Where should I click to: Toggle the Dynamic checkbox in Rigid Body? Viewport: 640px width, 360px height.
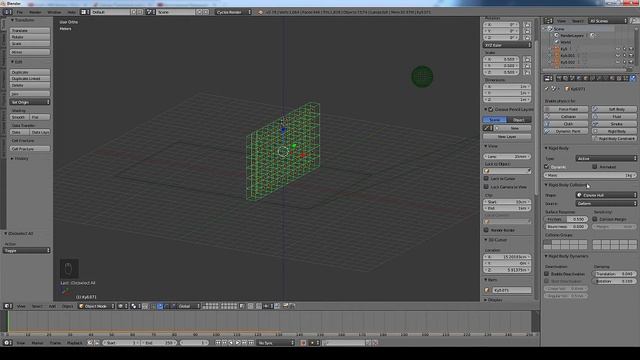[547, 167]
